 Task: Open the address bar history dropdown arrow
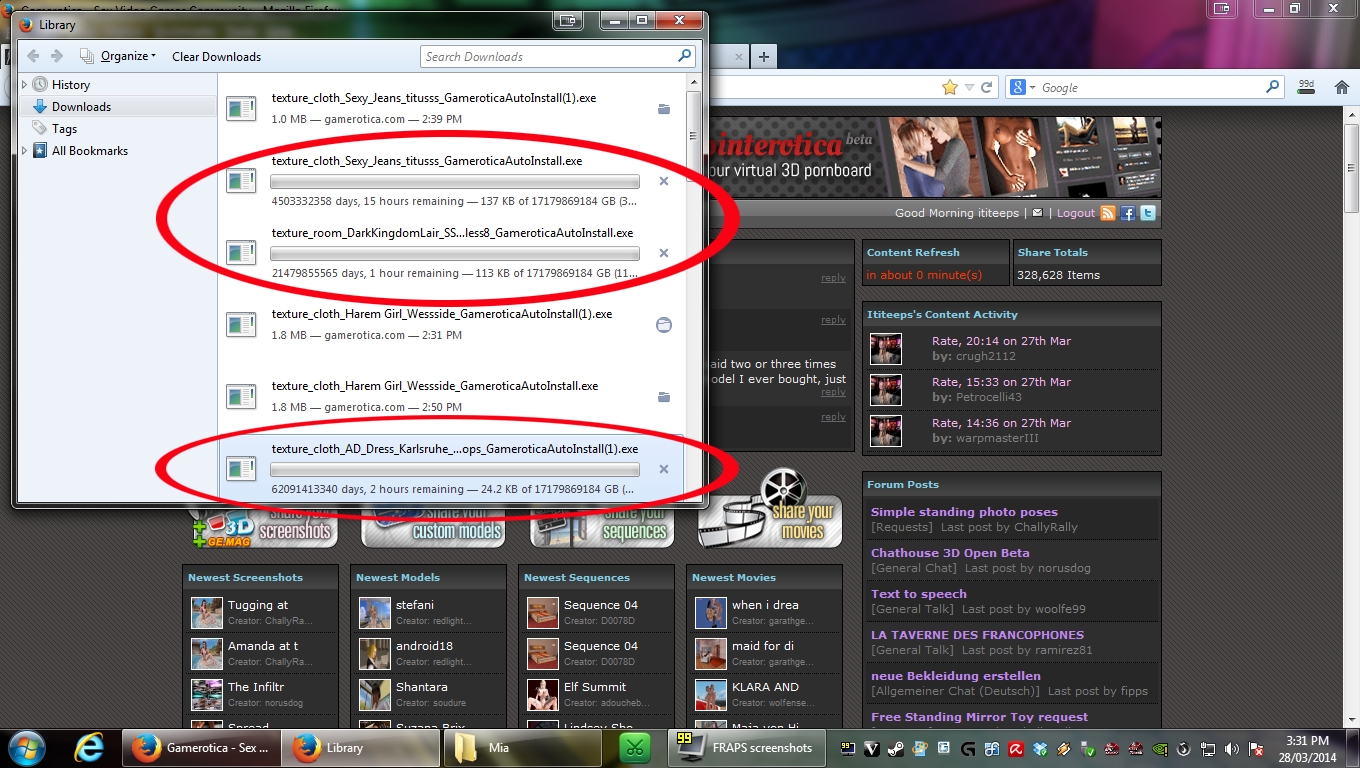click(x=969, y=88)
